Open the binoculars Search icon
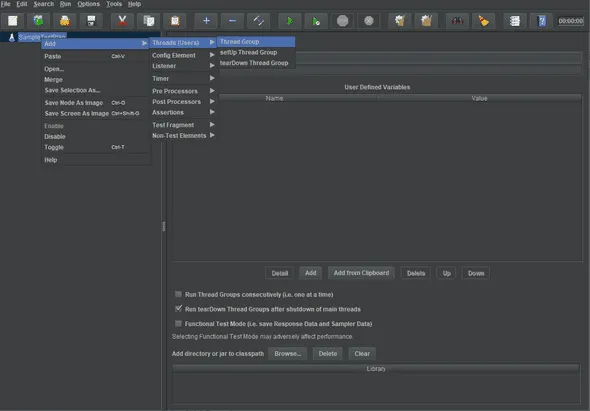 click(x=457, y=21)
